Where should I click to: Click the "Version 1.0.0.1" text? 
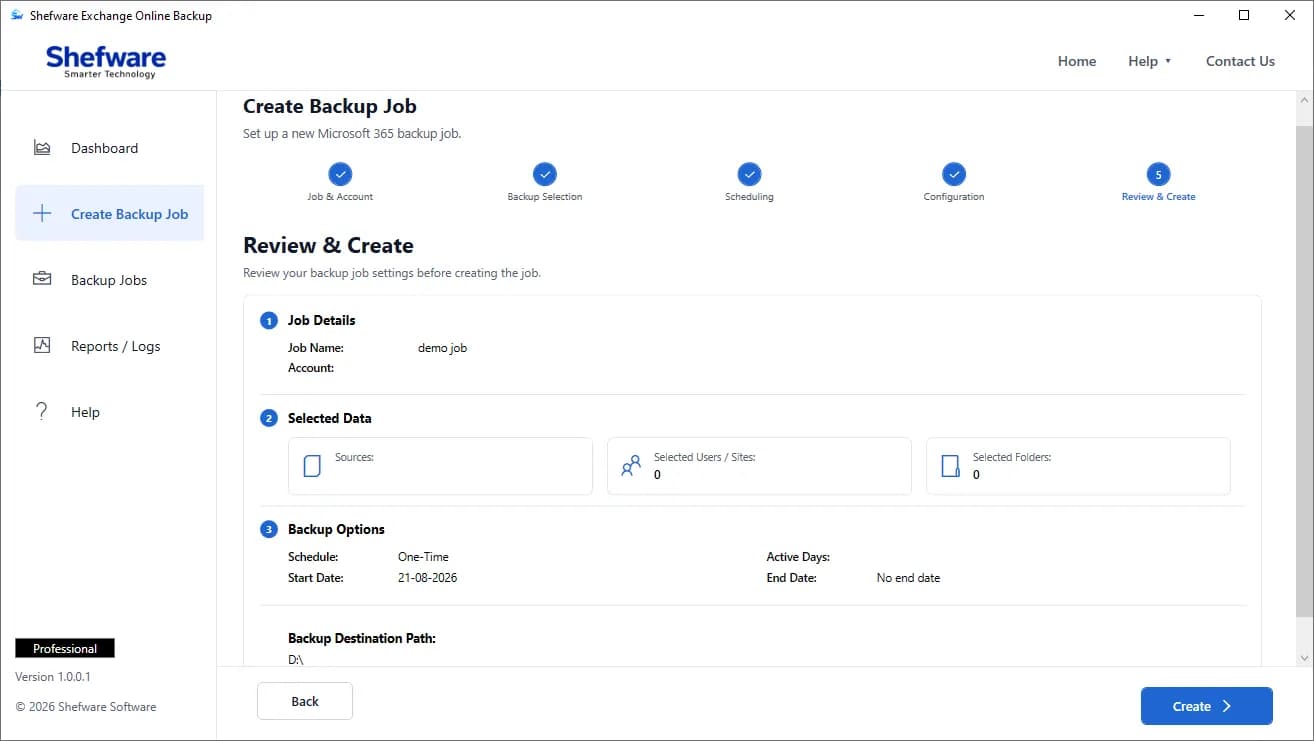point(53,677)
